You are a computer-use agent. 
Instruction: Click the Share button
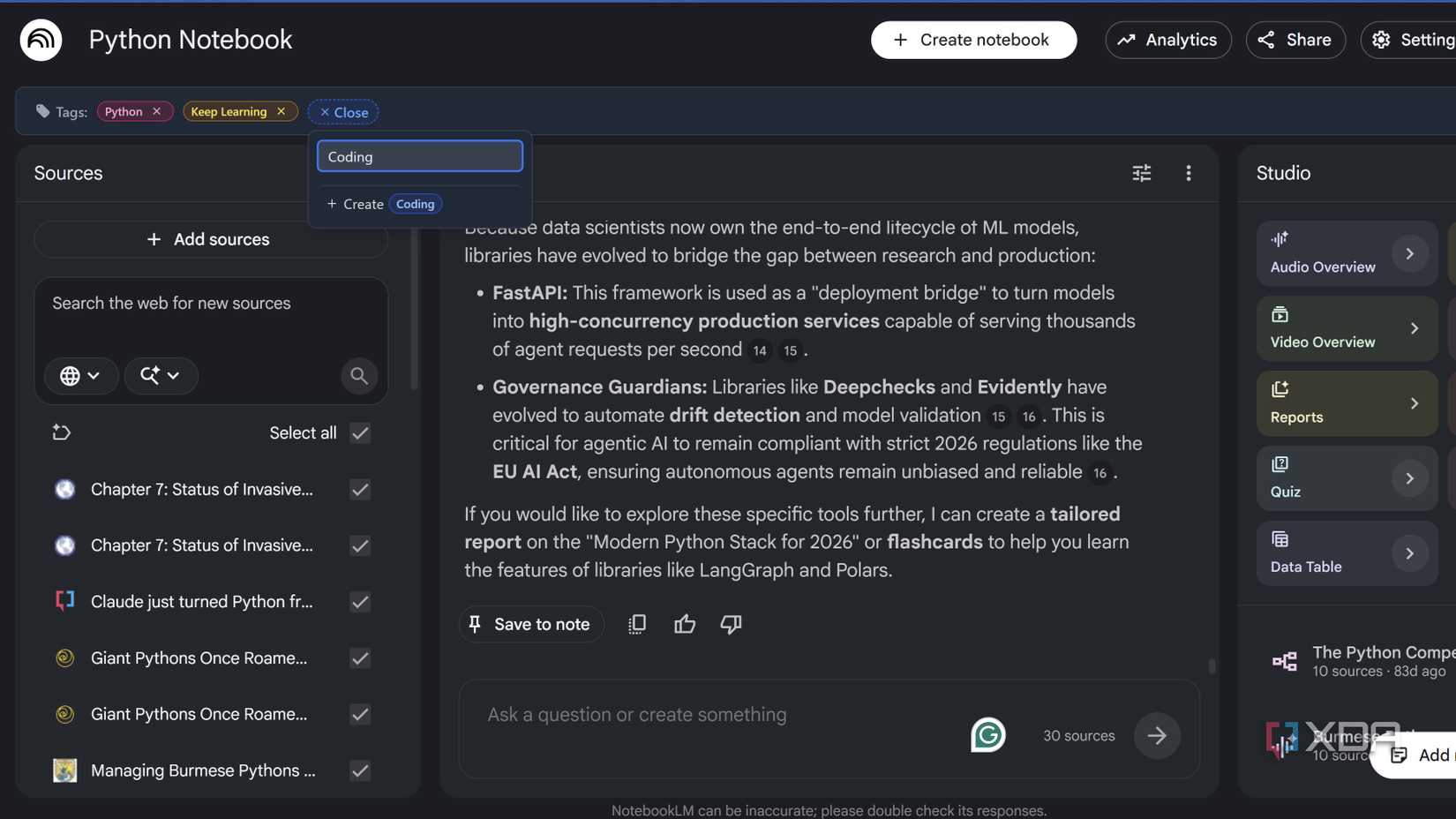pyautogui.click(x=1295, y=40)
